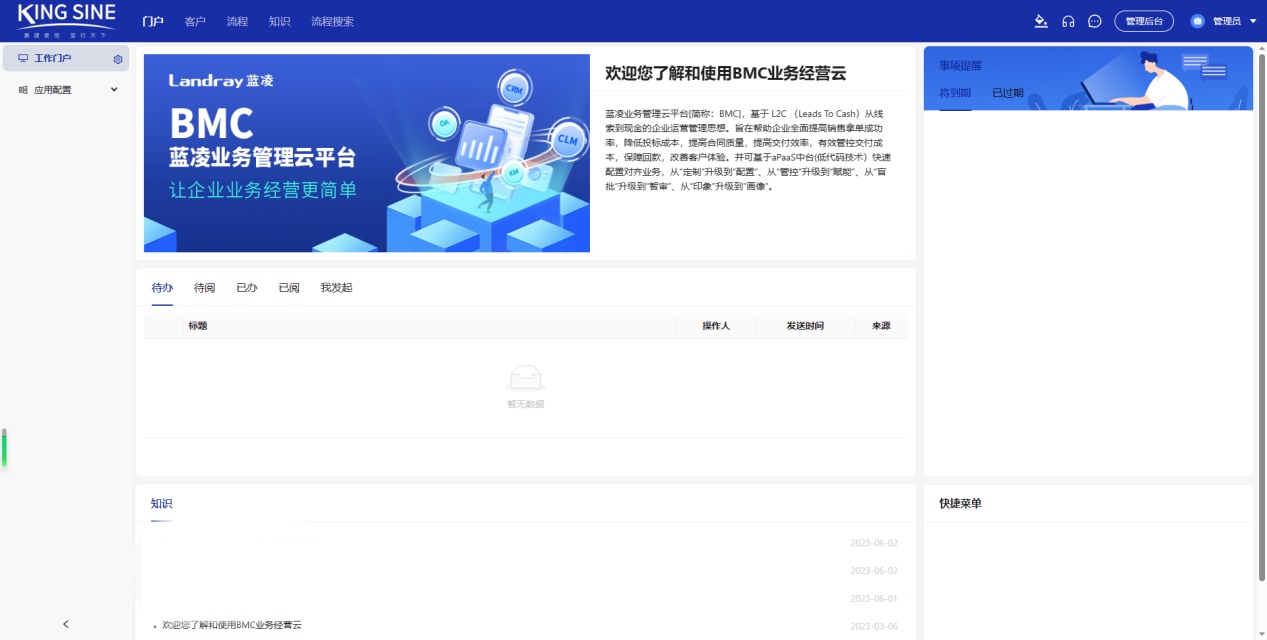Switch to the 已办 tab
Viewport: 1267px width, 640px height.
(246, 288)
